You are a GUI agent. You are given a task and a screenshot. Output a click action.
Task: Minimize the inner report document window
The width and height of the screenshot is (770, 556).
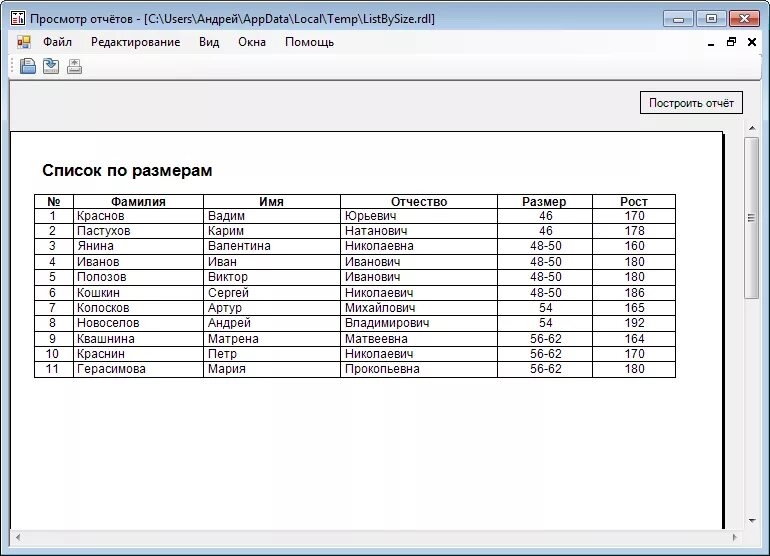(x=711, y=43)
